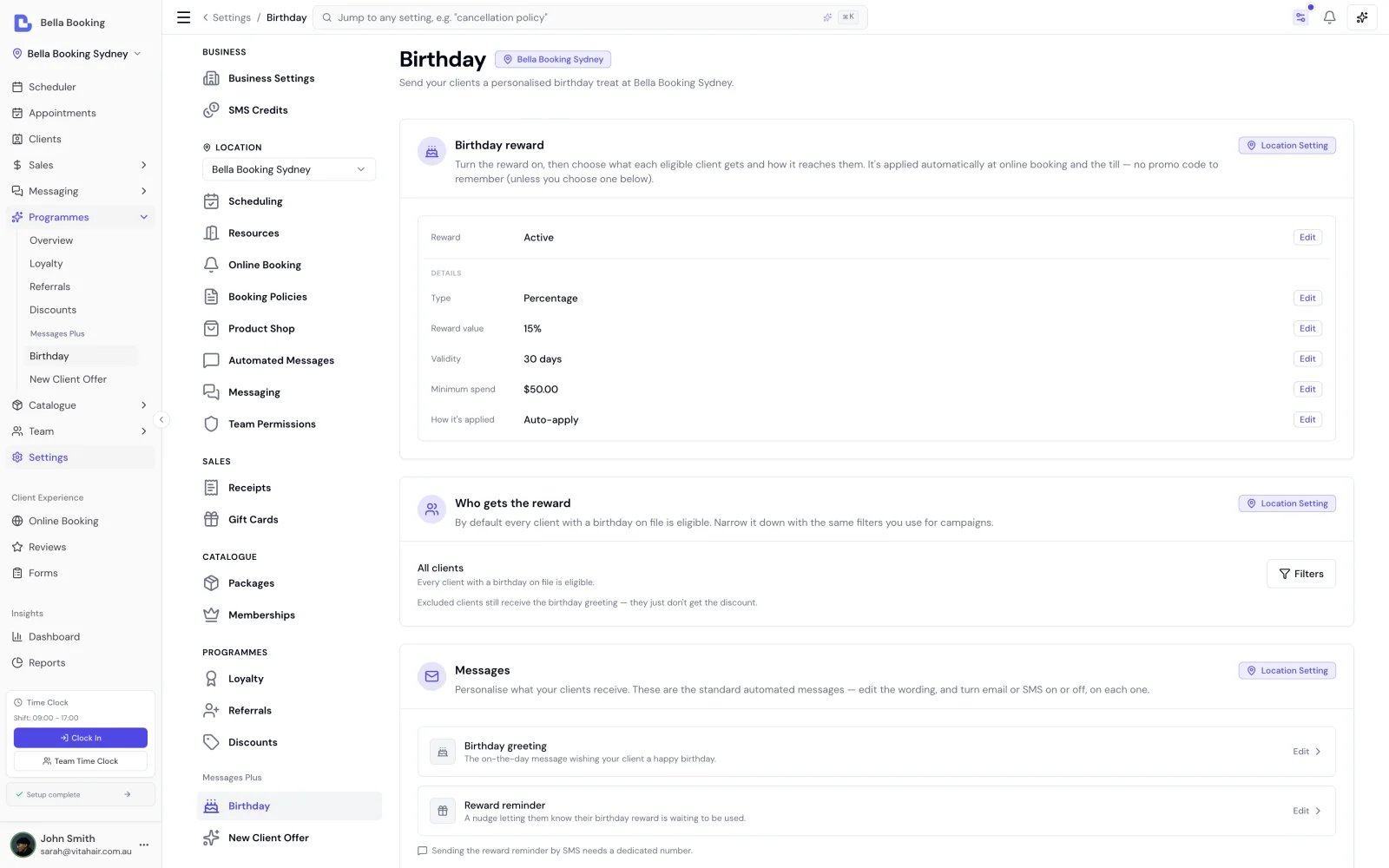Image resolution: width=1389 pixels, height=868 pixels.
Task: Edit the Reward value 15% row
Action: 1307,328
